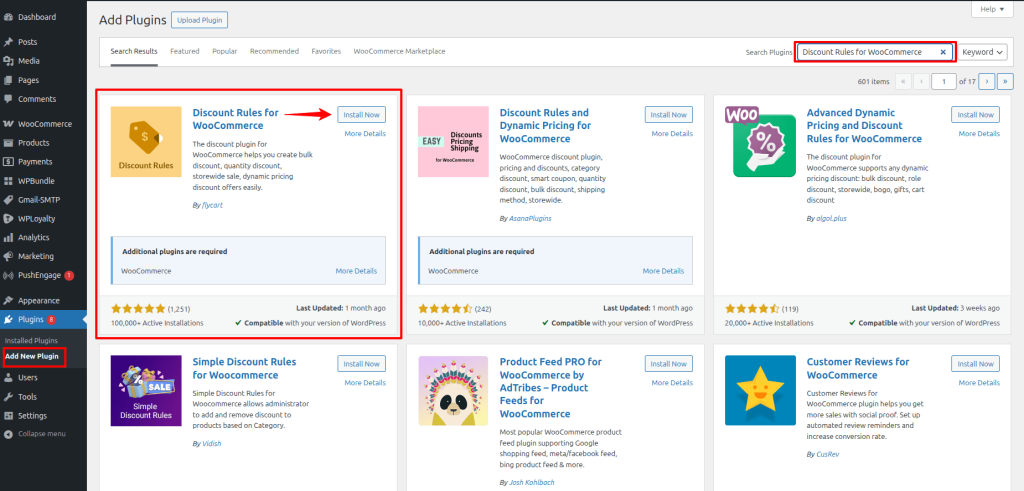
Task: Click the Payments dollar icon
Action: [x=8, y=162]
